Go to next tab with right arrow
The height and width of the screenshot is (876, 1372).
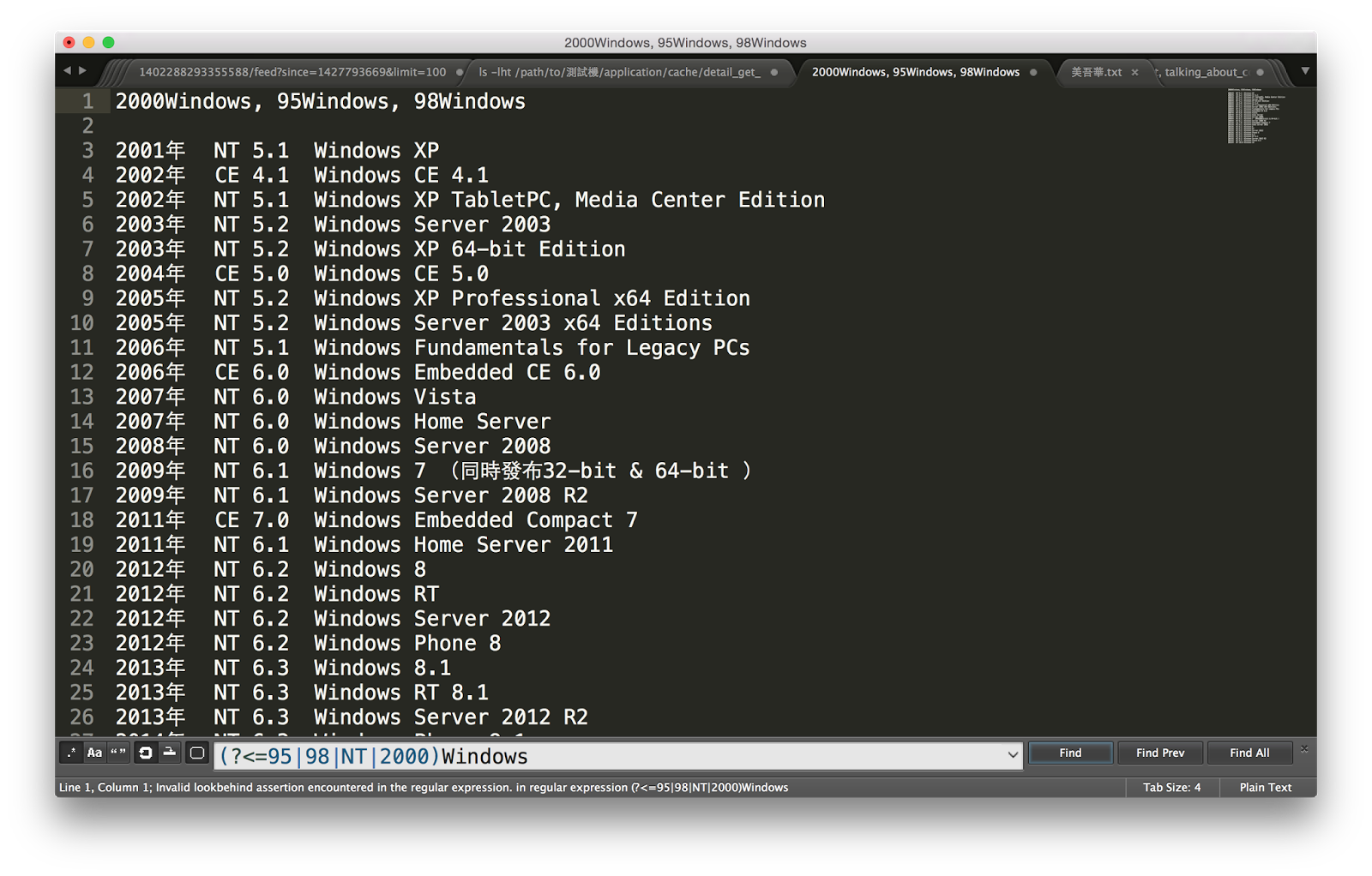click(83, 70)
